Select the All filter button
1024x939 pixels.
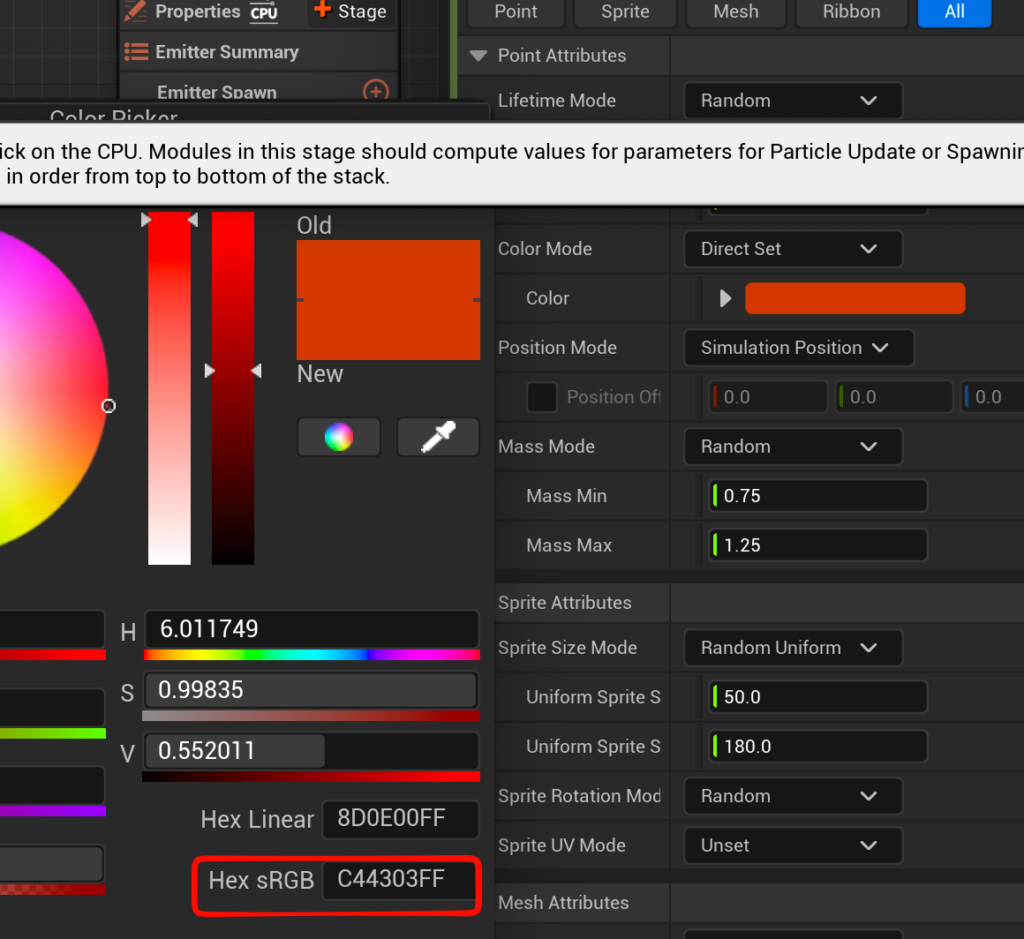click(954, 12)
